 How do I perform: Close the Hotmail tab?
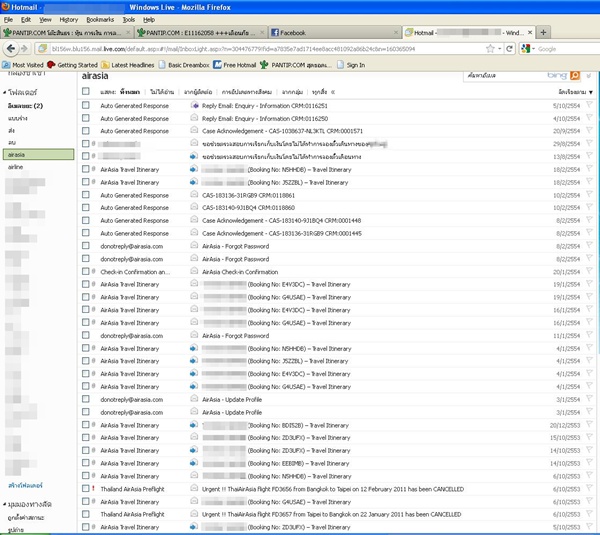pos(530,33)
